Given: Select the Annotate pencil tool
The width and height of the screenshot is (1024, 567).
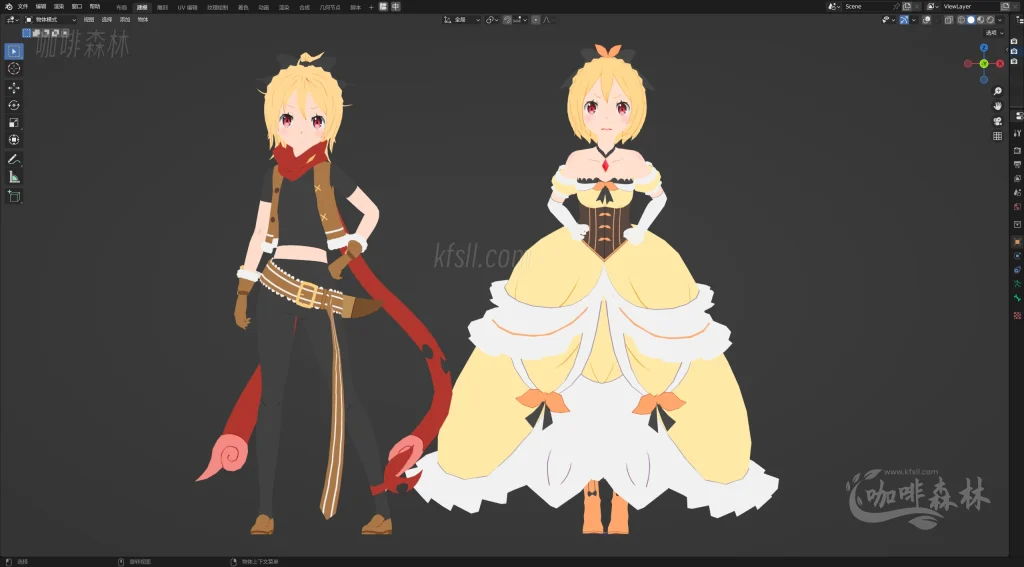Looking at the screenshot, I should [14, 159].
